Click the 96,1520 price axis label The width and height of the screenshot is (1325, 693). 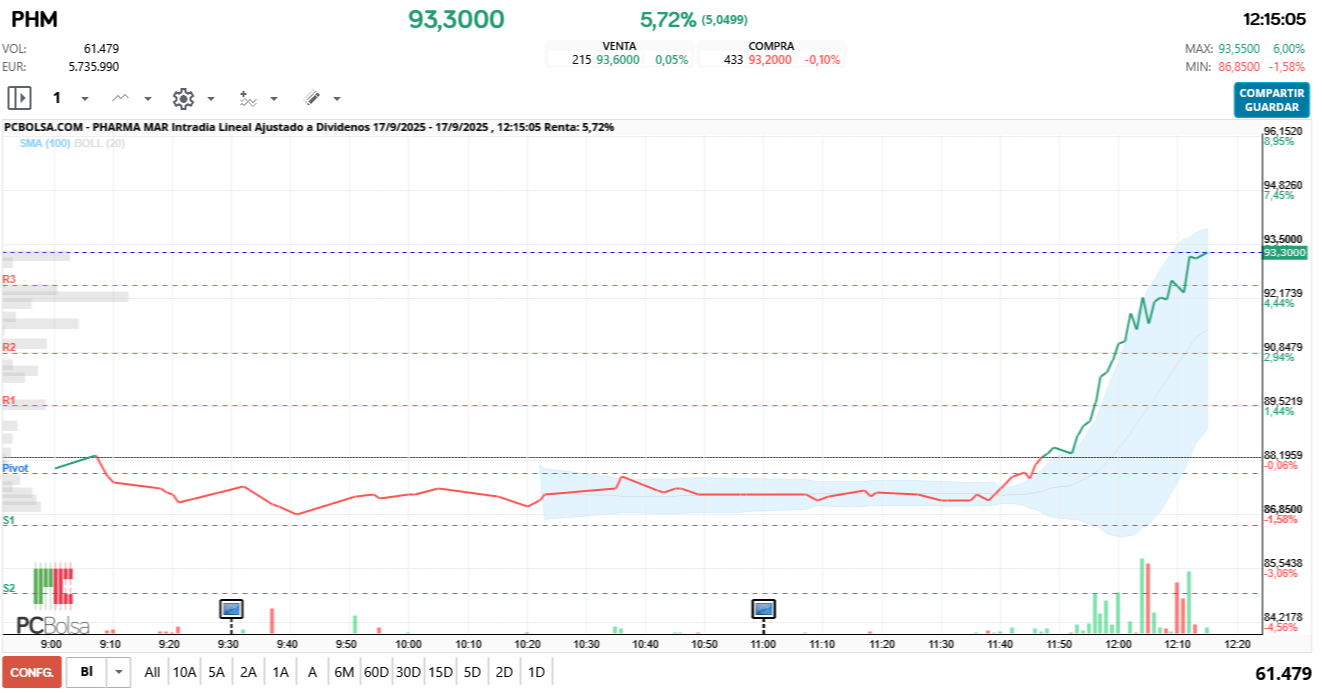click(x=1284, y=131)
